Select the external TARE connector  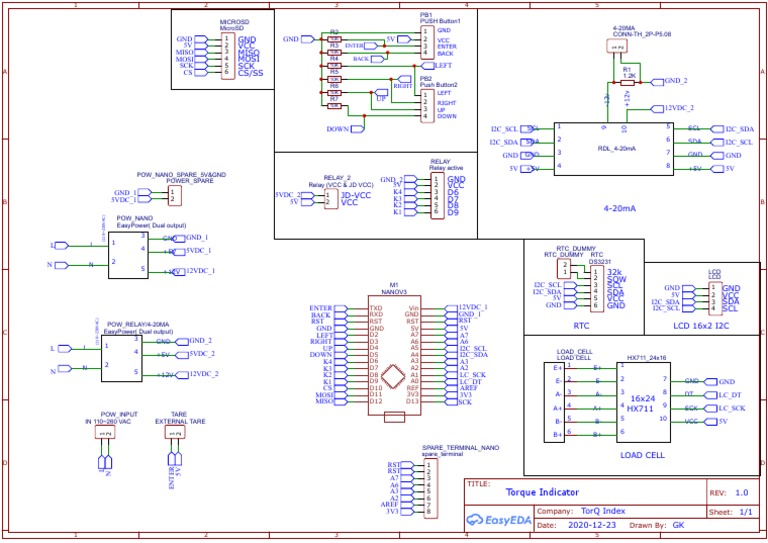[177, 435]
